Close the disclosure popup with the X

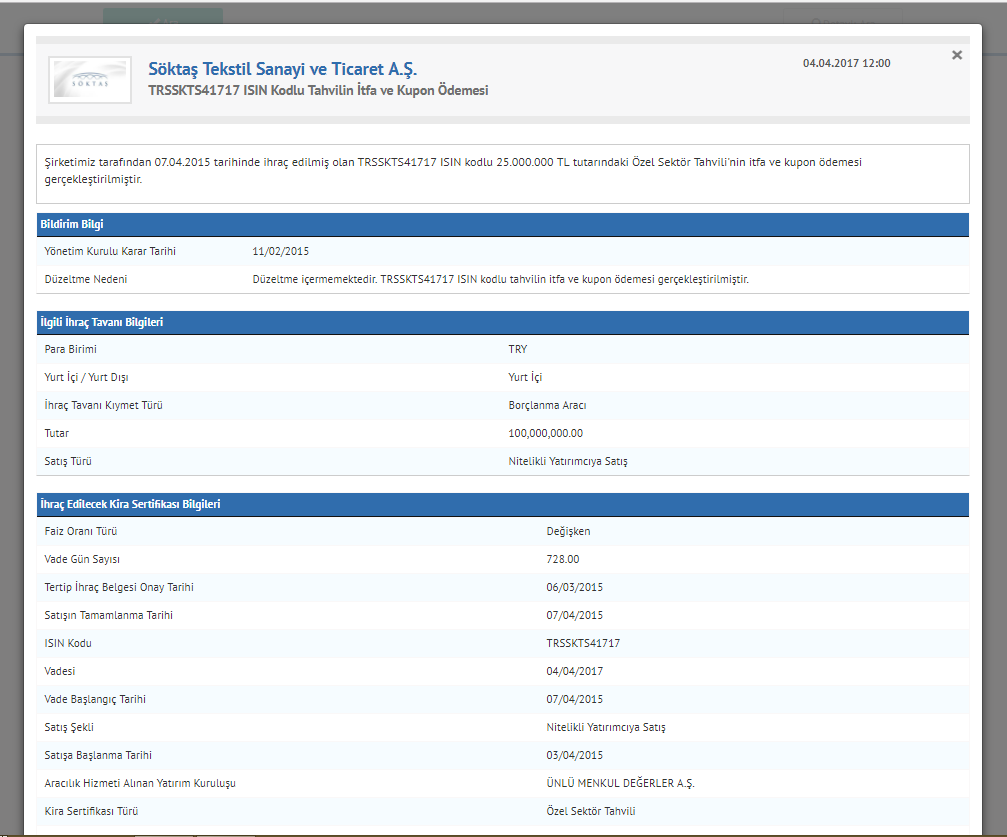tap(956, 56)
